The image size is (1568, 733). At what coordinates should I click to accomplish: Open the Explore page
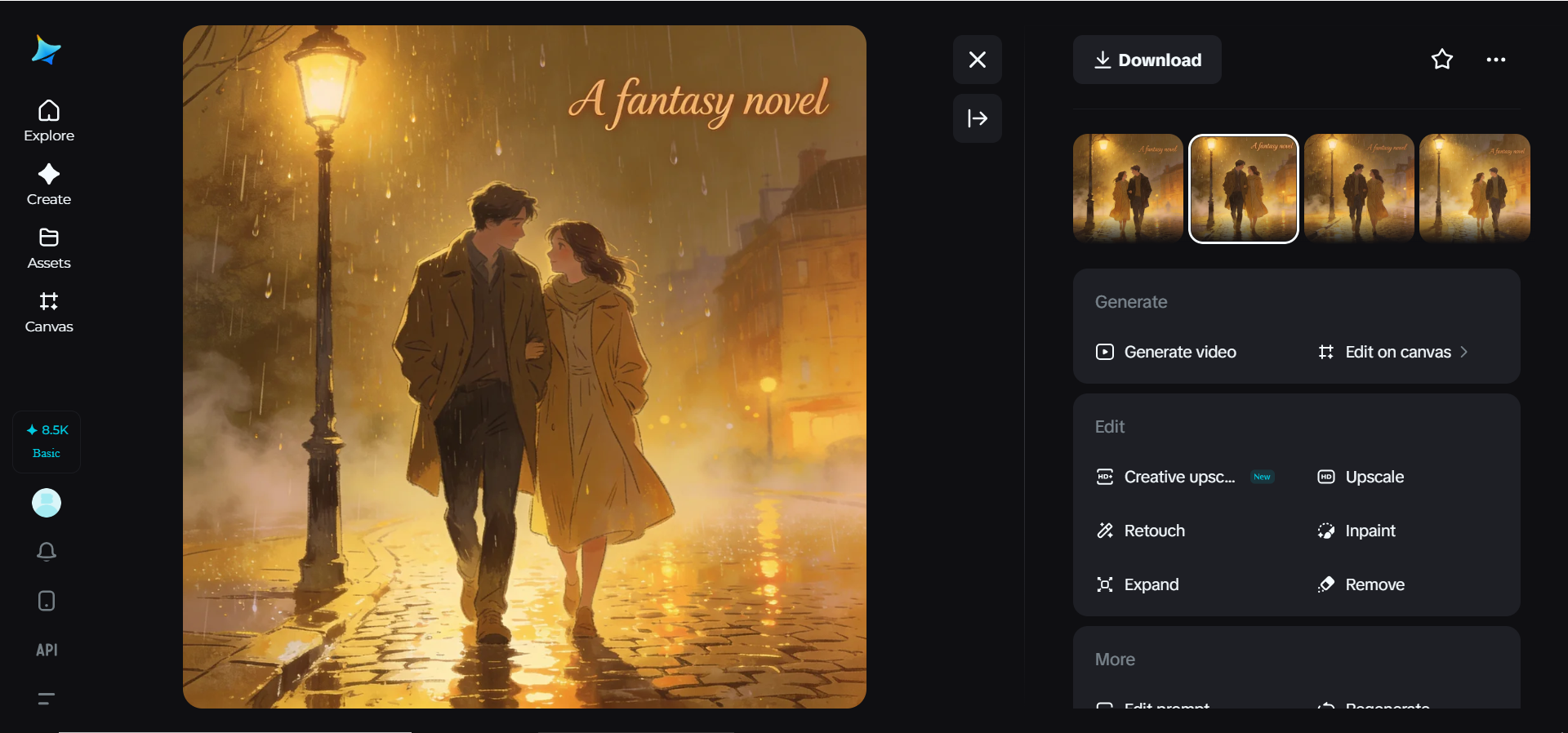[x=49, y=121]
